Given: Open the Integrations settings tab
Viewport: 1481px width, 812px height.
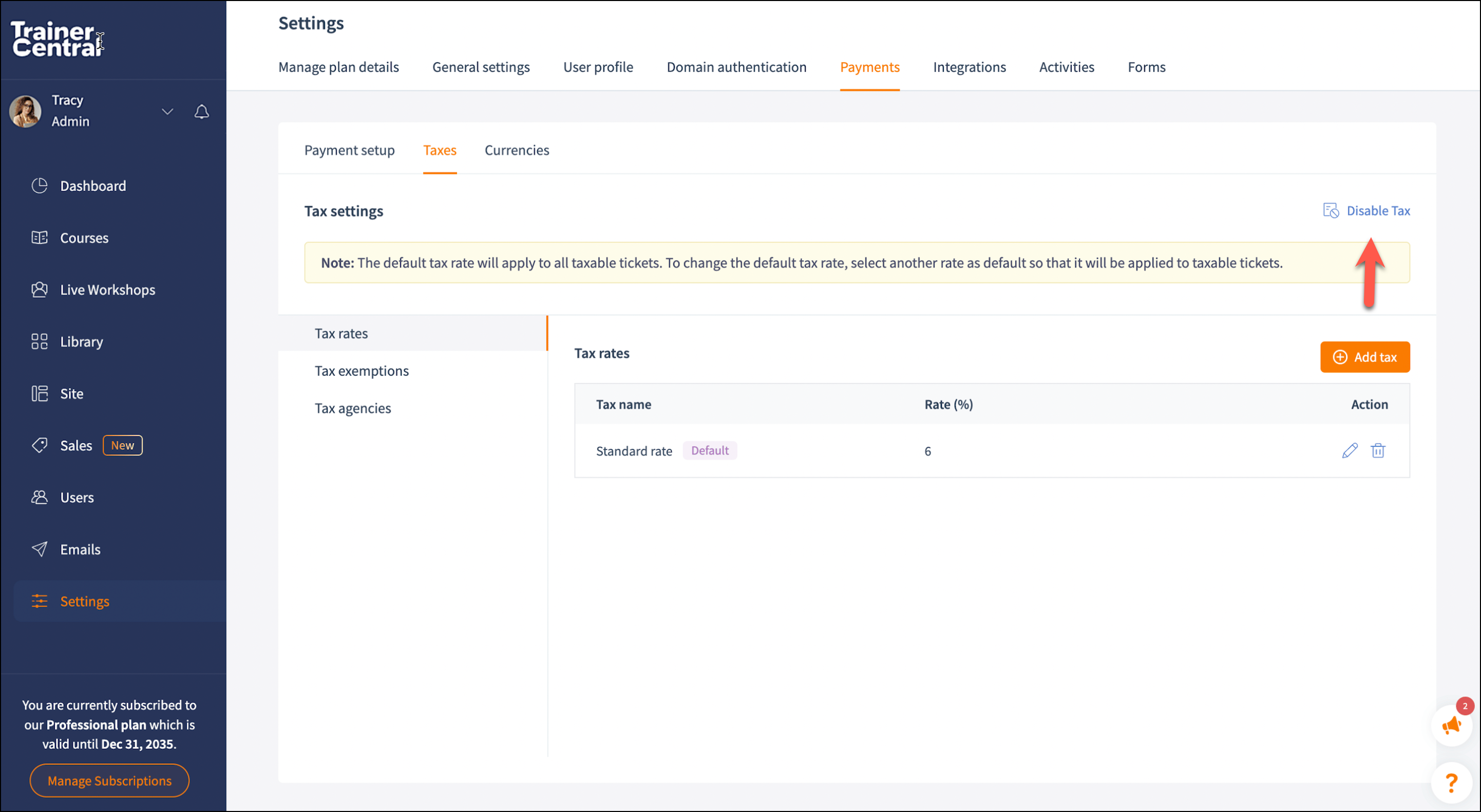Looking at the screenshot, I should [969, 67].
